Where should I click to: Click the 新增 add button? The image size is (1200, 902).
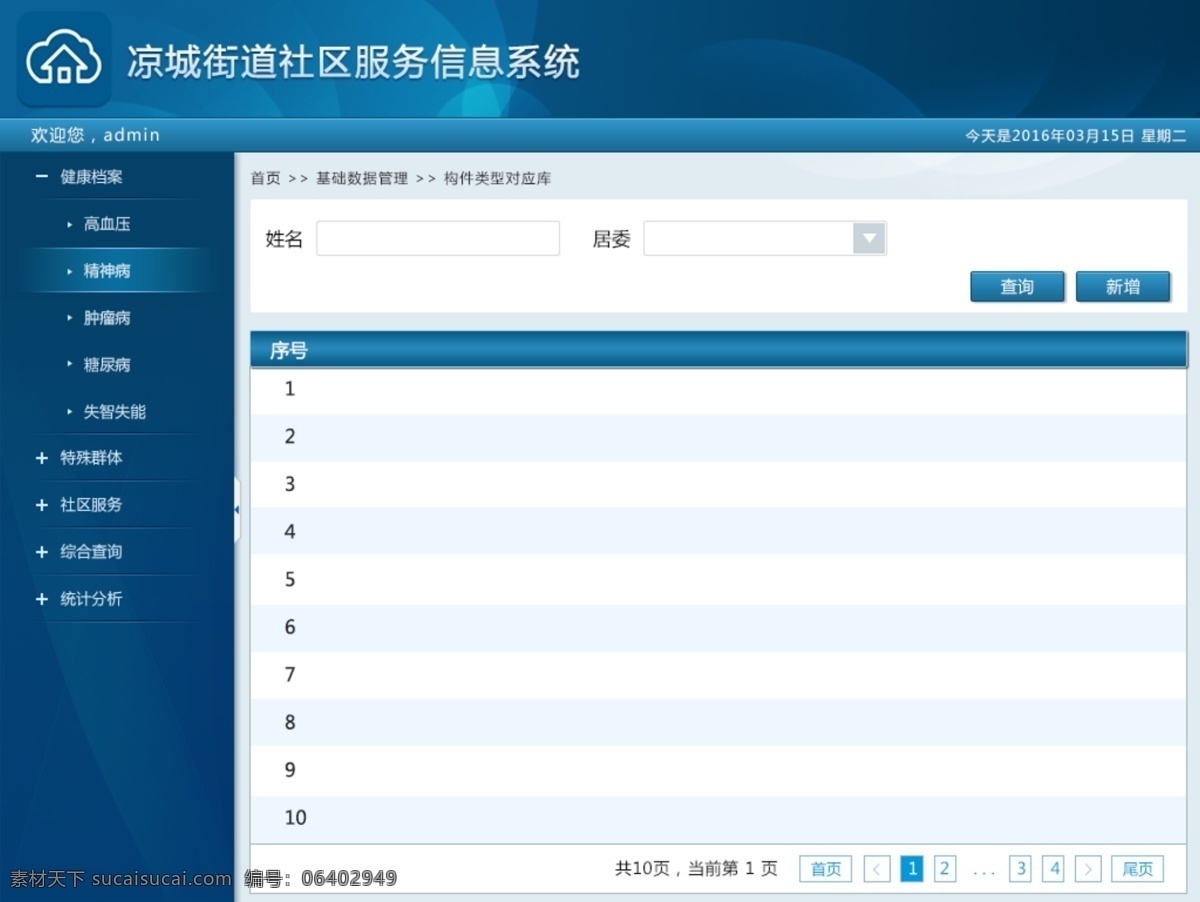[1123, 287]
